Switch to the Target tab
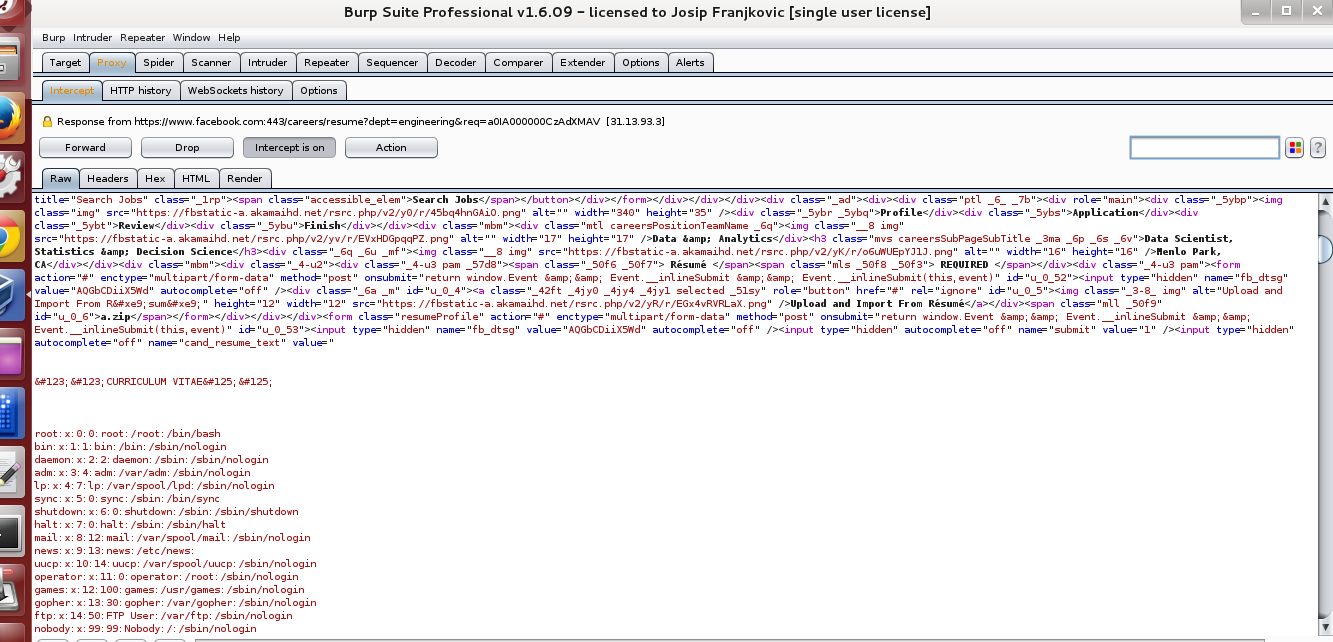The image size is (1333, 642). [66, 62]
